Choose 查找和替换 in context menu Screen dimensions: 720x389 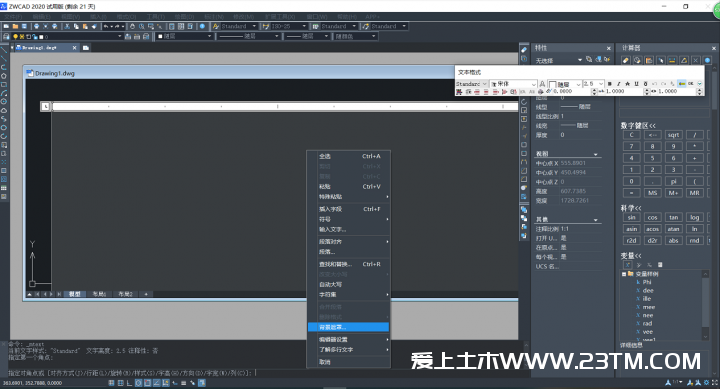349,264
